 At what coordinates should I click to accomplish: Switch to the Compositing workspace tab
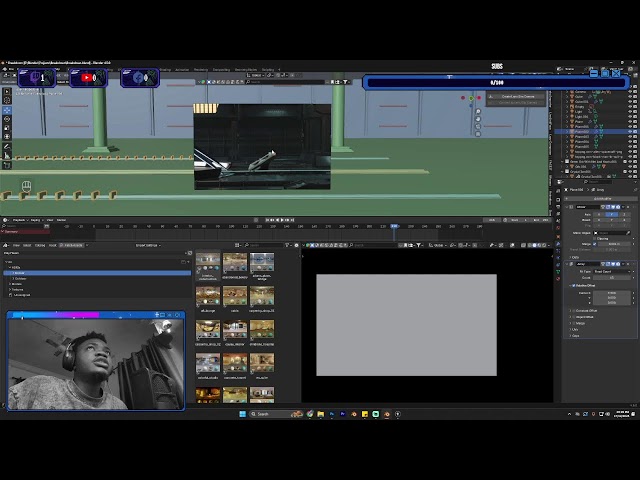pyautogui.click(x=221, y=69)
